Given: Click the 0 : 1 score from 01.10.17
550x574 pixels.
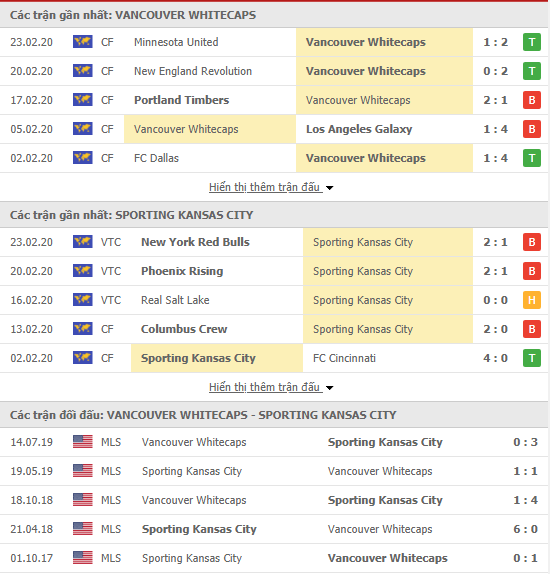Looking at the screenshot, I should coord(525,558).
